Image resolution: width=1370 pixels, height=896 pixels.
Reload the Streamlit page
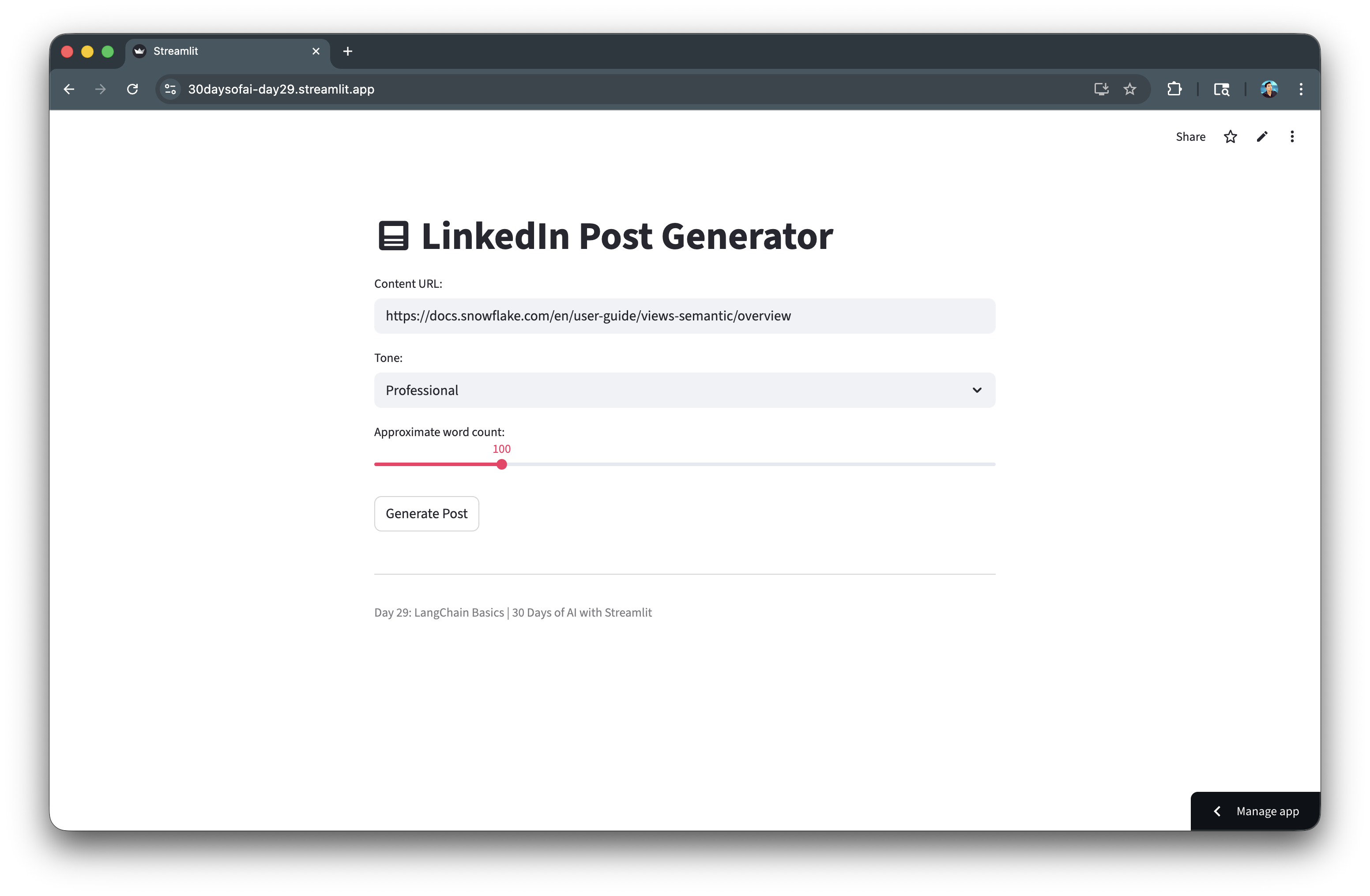[132, 89]
